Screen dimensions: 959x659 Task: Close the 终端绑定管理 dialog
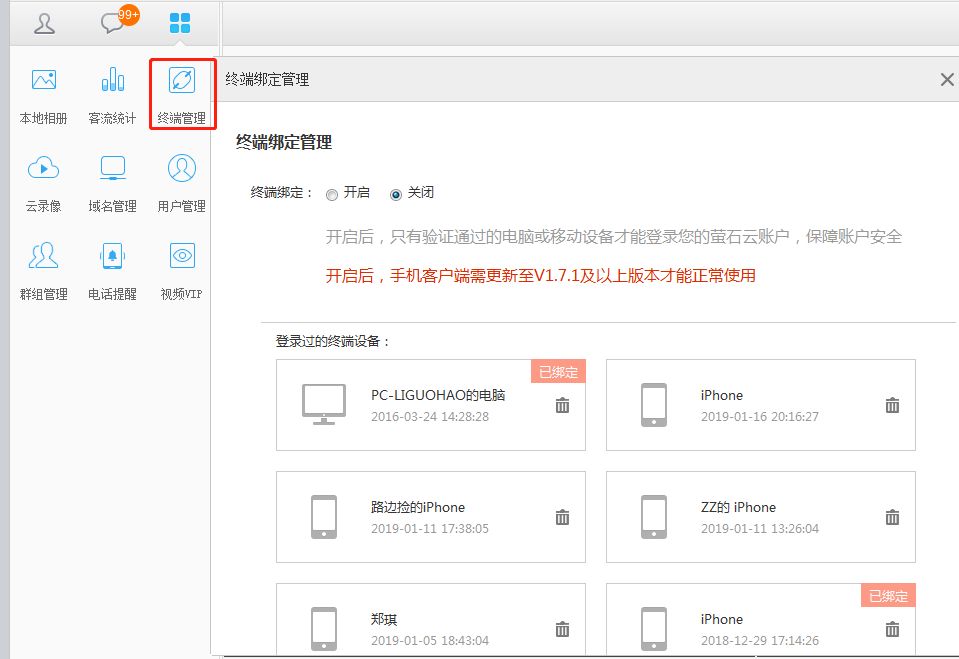(946, 80)
